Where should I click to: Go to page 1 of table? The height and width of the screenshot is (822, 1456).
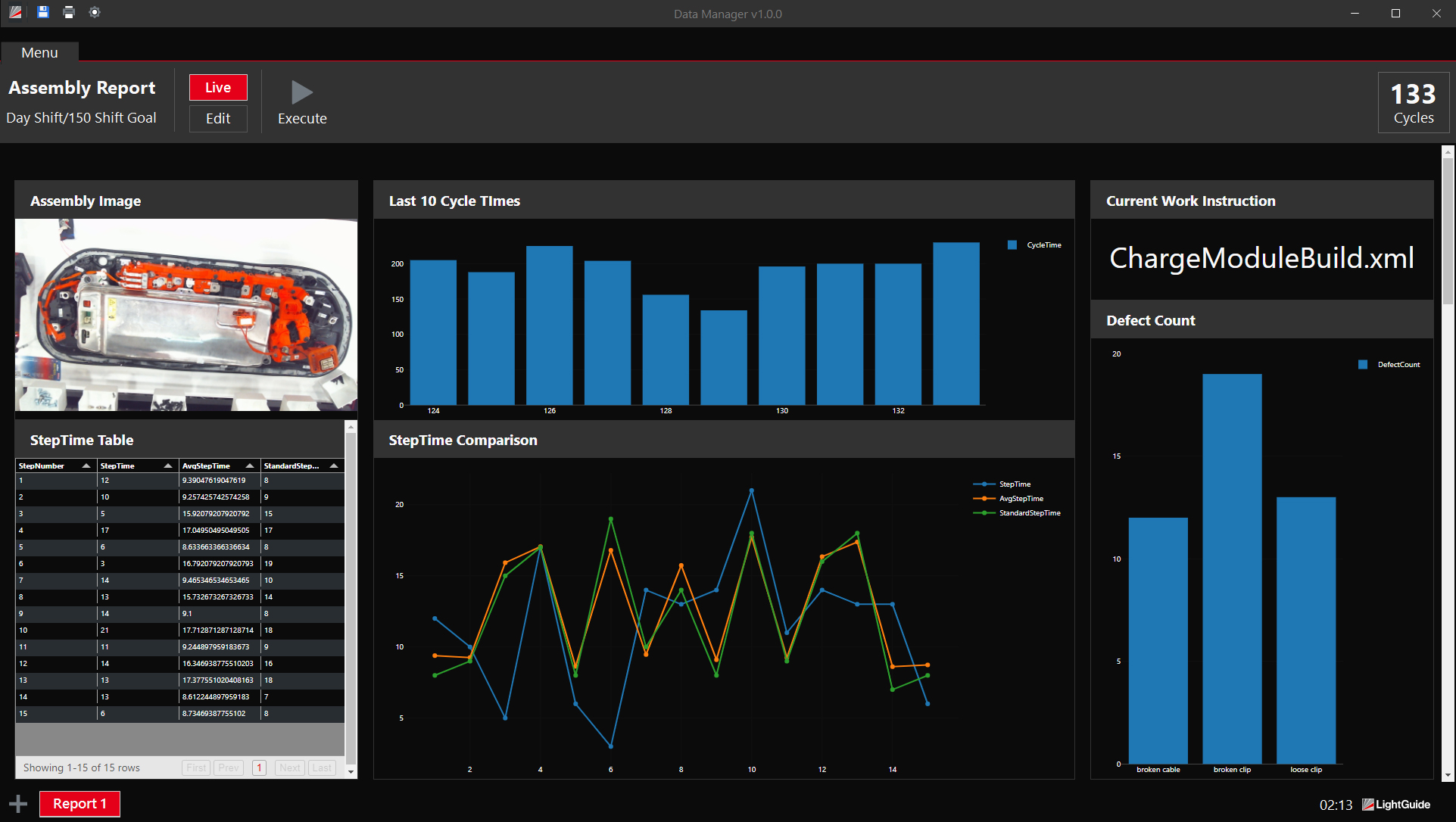click(x=259, y=768)
